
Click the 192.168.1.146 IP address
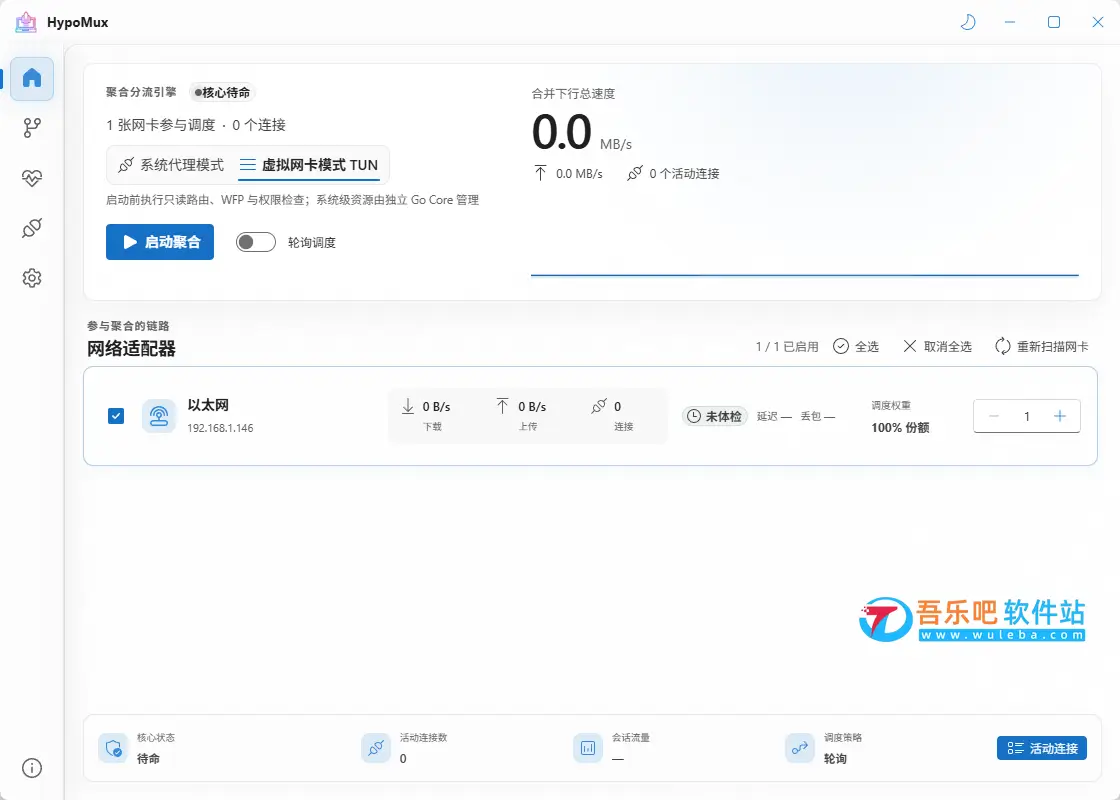220,428
